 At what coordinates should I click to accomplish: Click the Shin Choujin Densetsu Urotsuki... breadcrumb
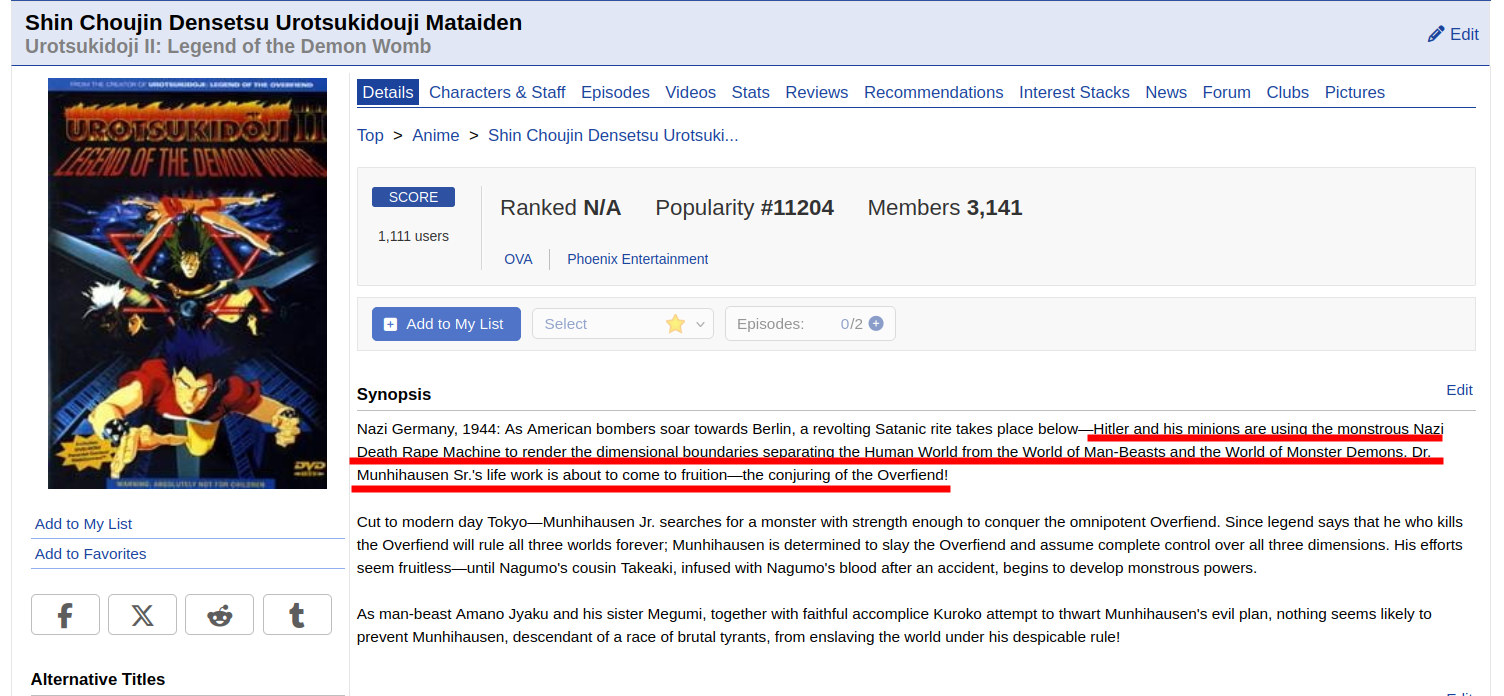613,135
